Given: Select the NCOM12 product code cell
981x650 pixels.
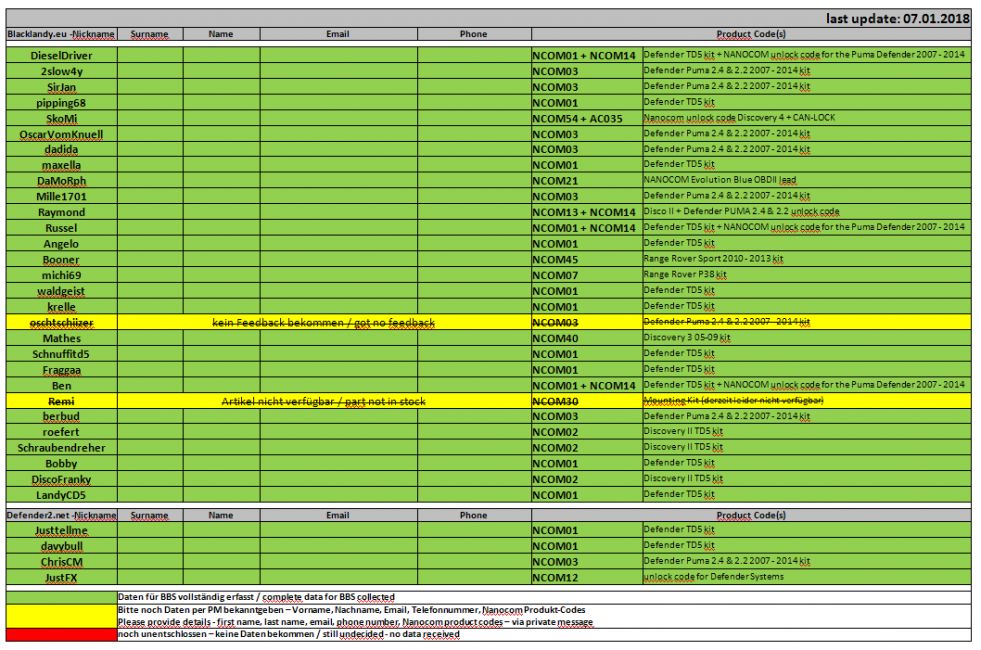Looking at the screenshot, I should [587, 577].
